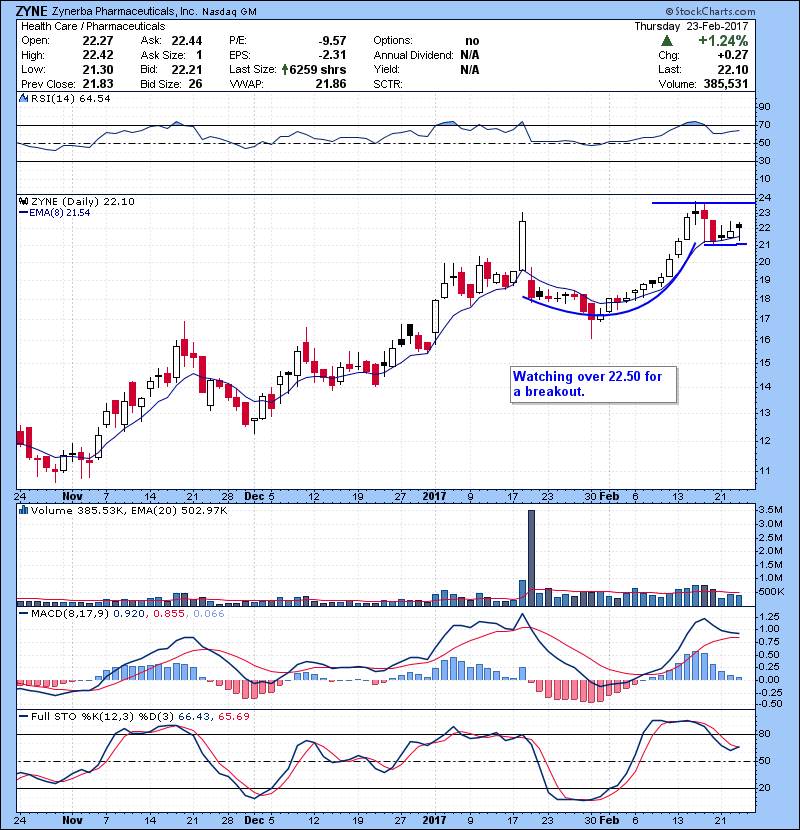Click the P/E value -9.57
Screen dimensions: 800x830
click(x=332, y=41)
